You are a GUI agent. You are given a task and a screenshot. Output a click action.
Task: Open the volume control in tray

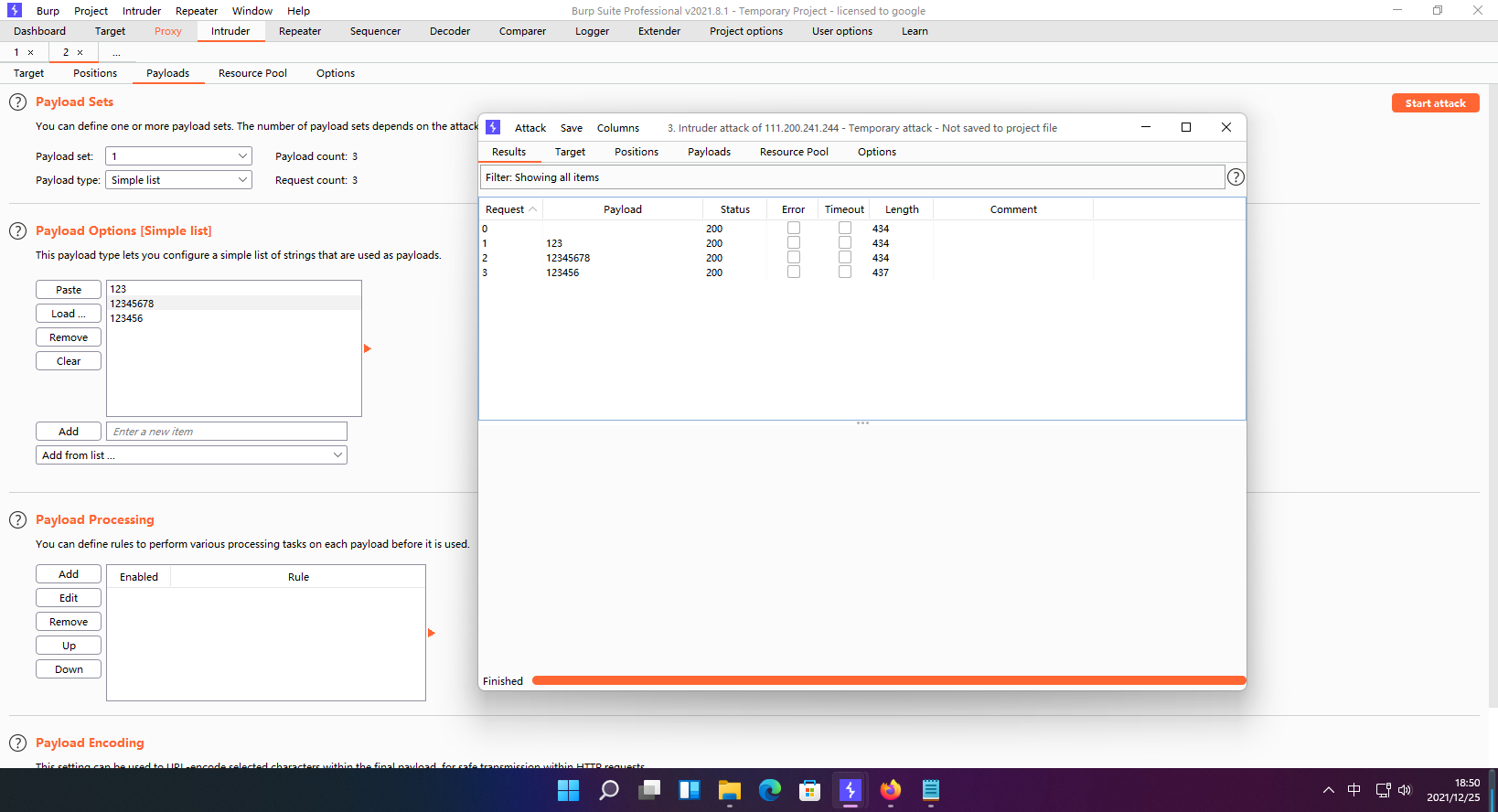[x=1405, y=790]
